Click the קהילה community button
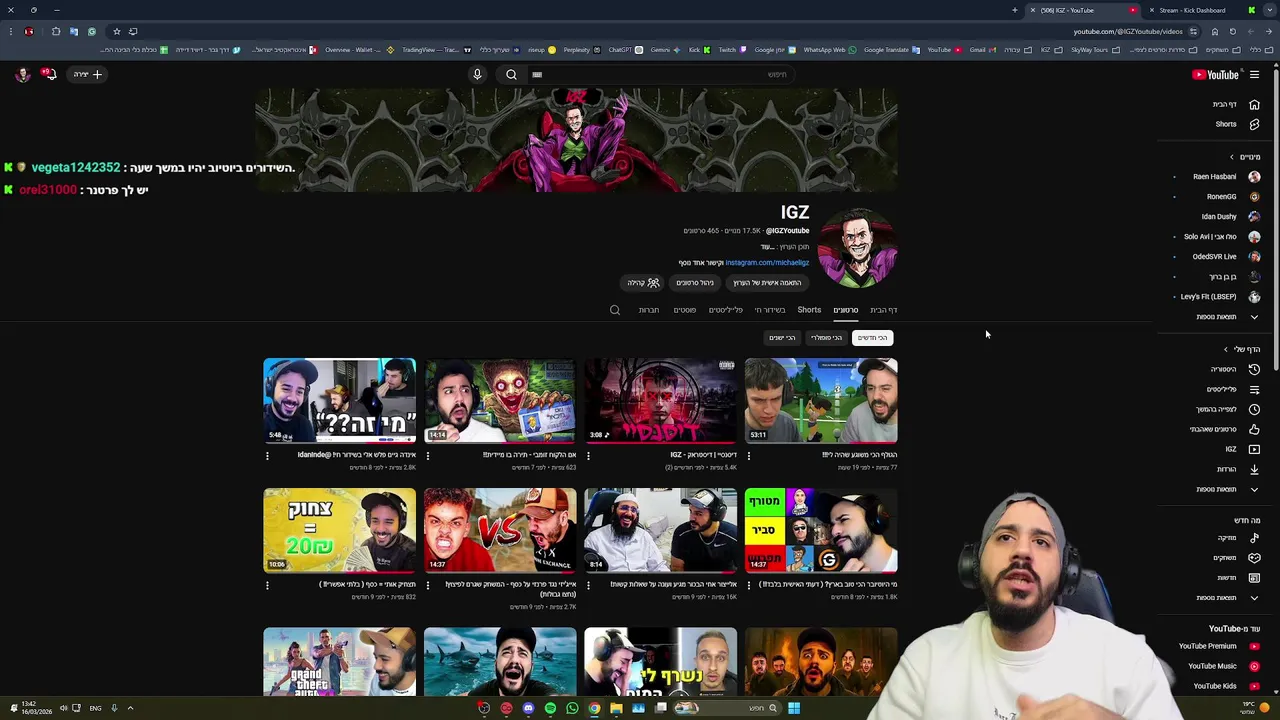Viewport: 1280px width, 720px height. click(x=643, y=283)
